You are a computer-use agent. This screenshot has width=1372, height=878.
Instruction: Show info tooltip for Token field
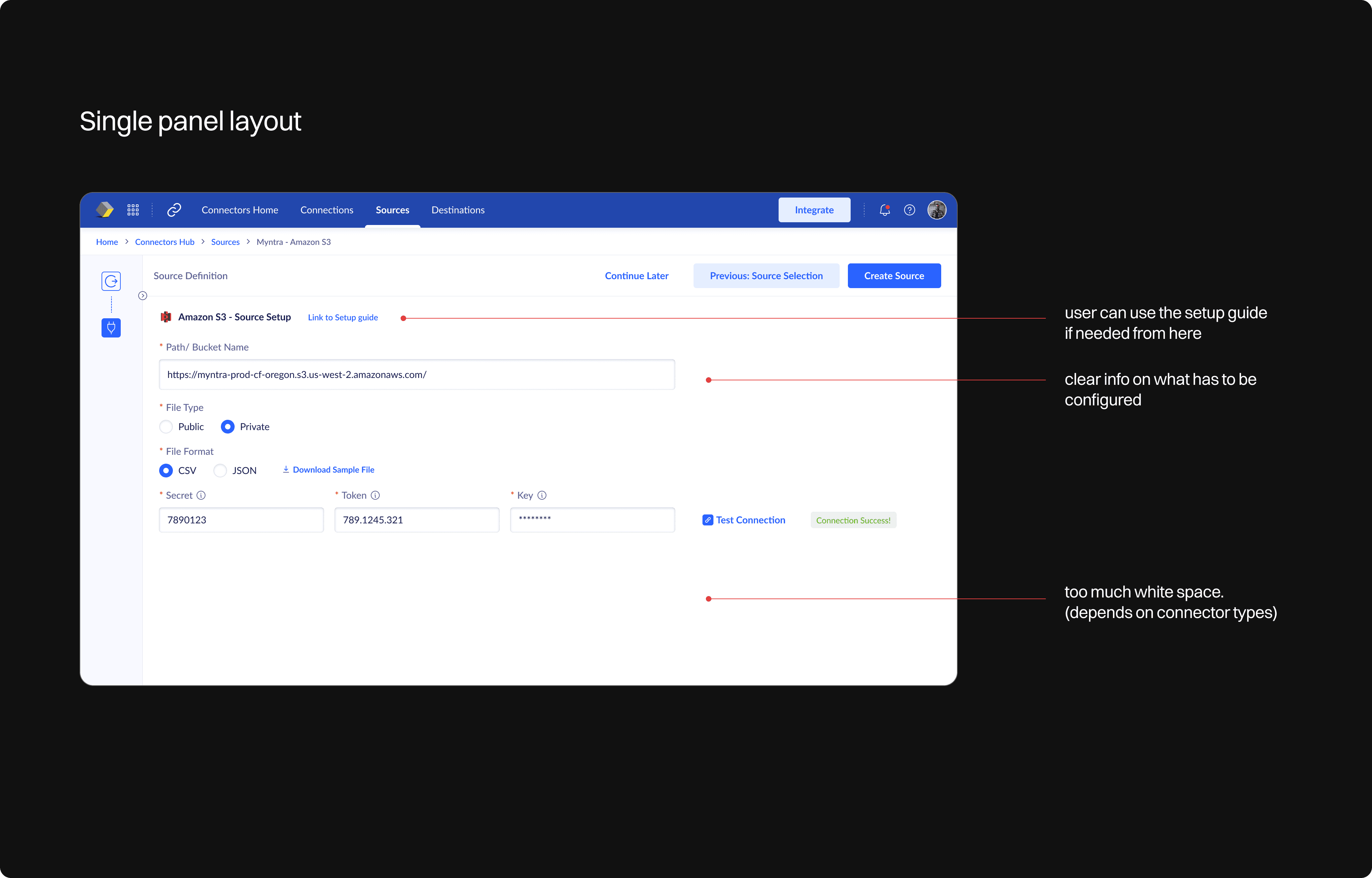click(375, 496)
